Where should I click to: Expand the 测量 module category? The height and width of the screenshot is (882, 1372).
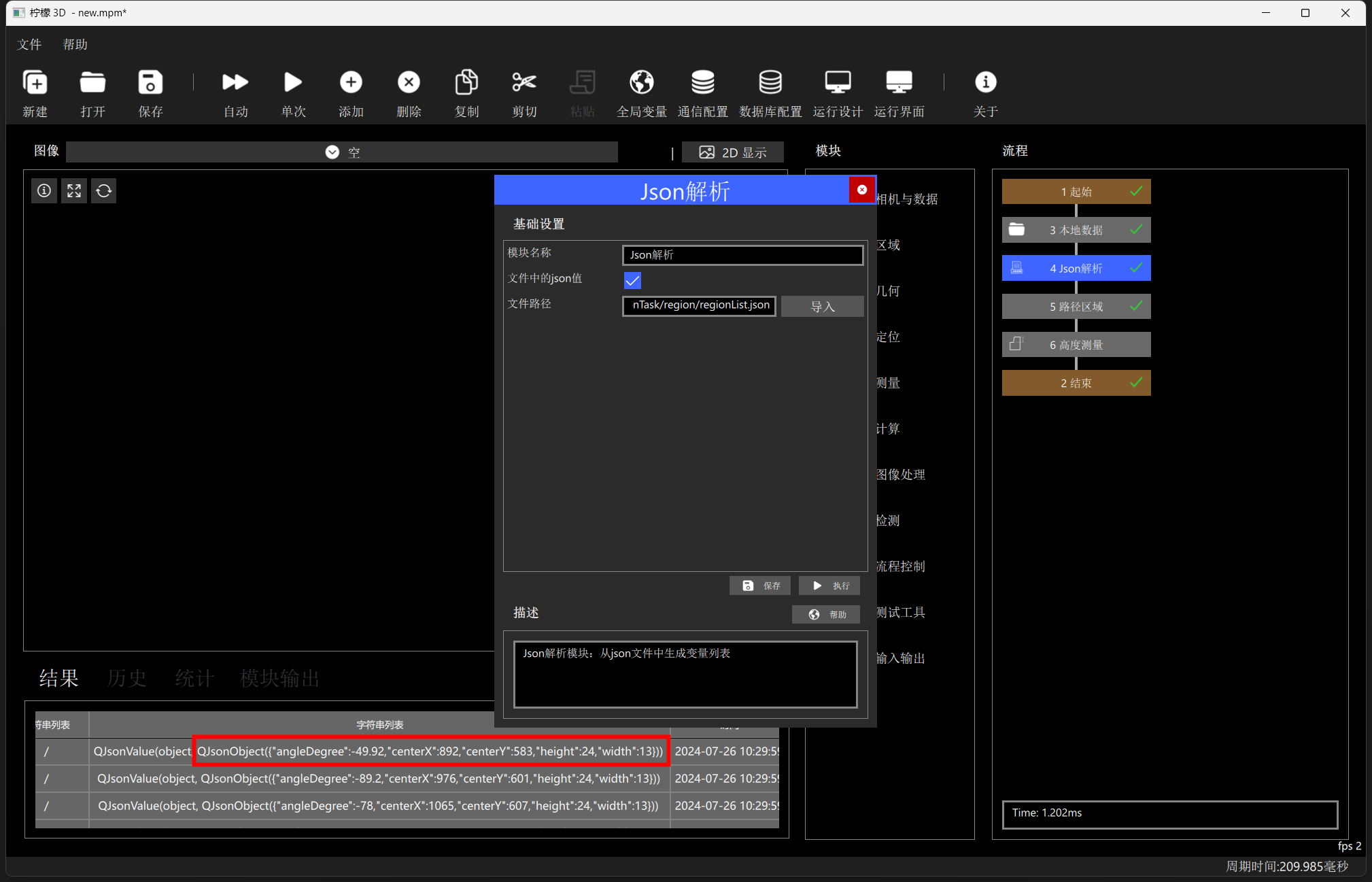tap(888, 383)
